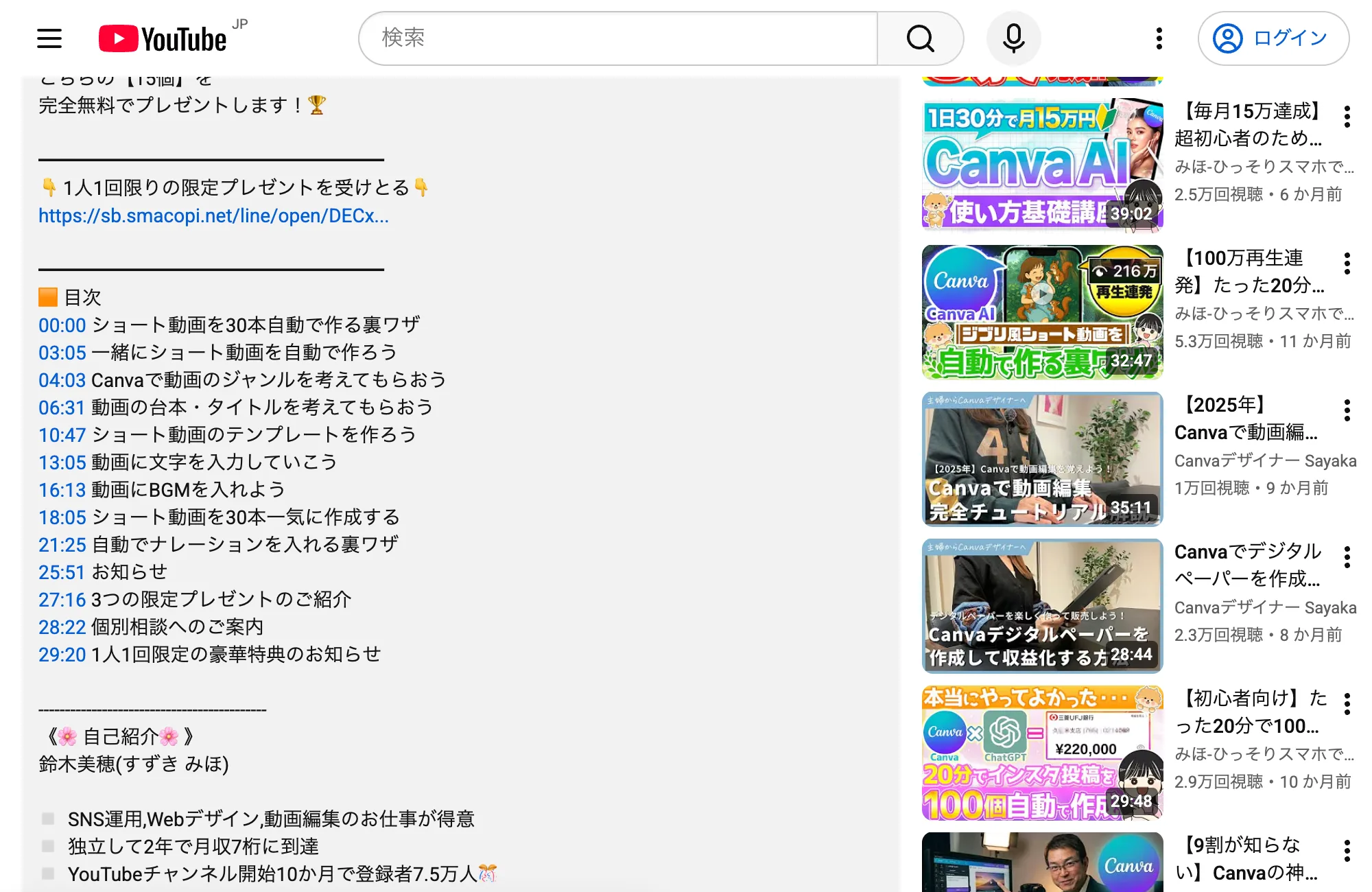Open the sb.smacopi.net LINE link
The height and width of the screenshot is (892, 1372).
click(213, 216)
